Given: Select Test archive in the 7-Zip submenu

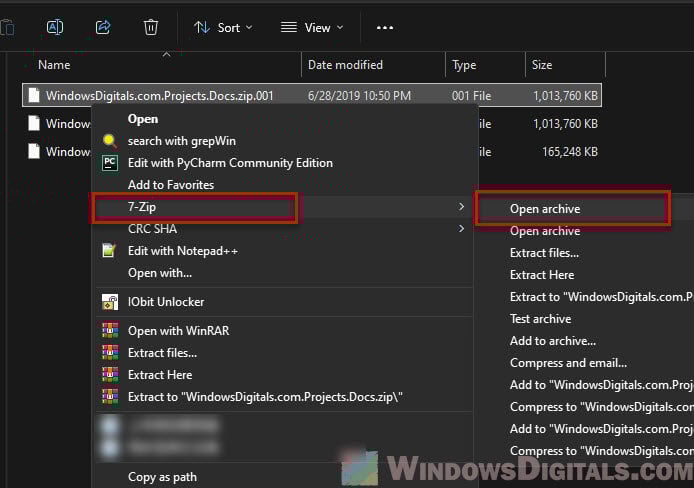Looking at the screenshot, I should coord(540,319).
